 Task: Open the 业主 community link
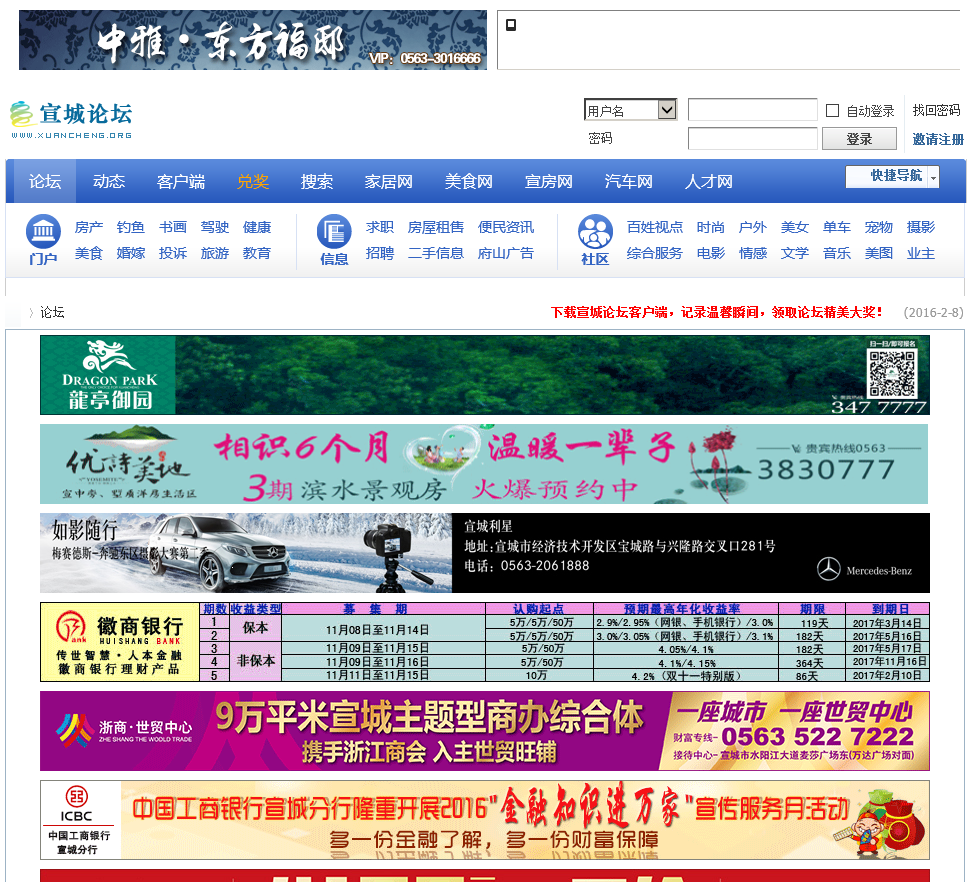click(x=921, y=253)
